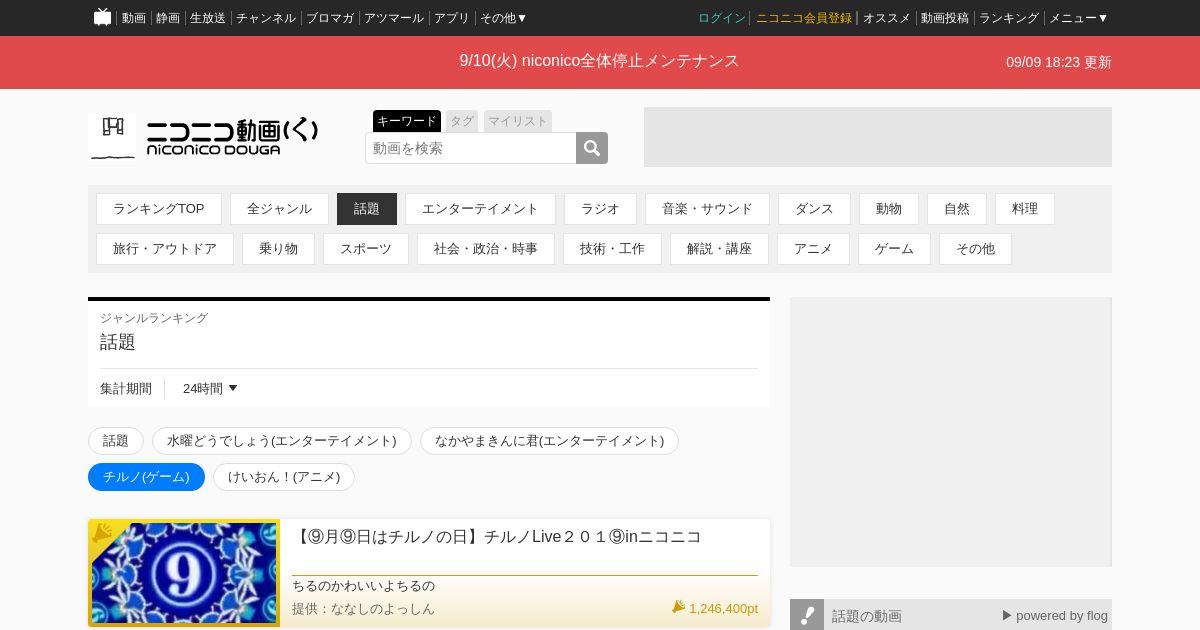
Task: Click the powered by flog link
Action: point(1055,615)
